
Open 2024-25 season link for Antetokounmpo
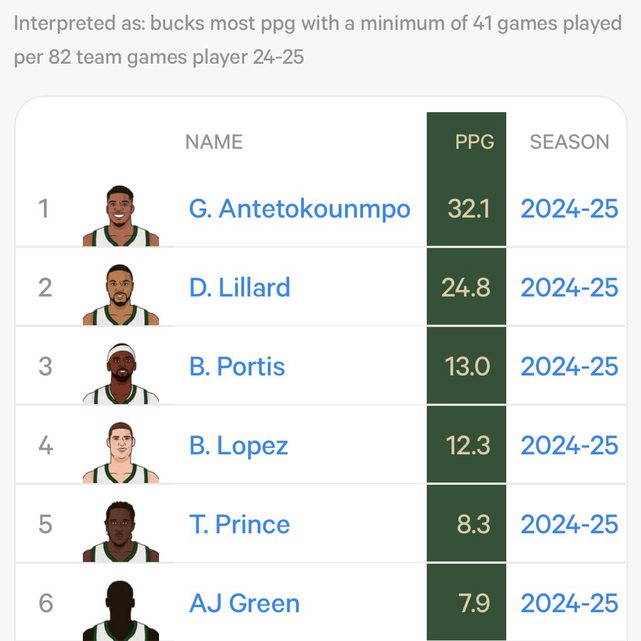pos(569,209)
